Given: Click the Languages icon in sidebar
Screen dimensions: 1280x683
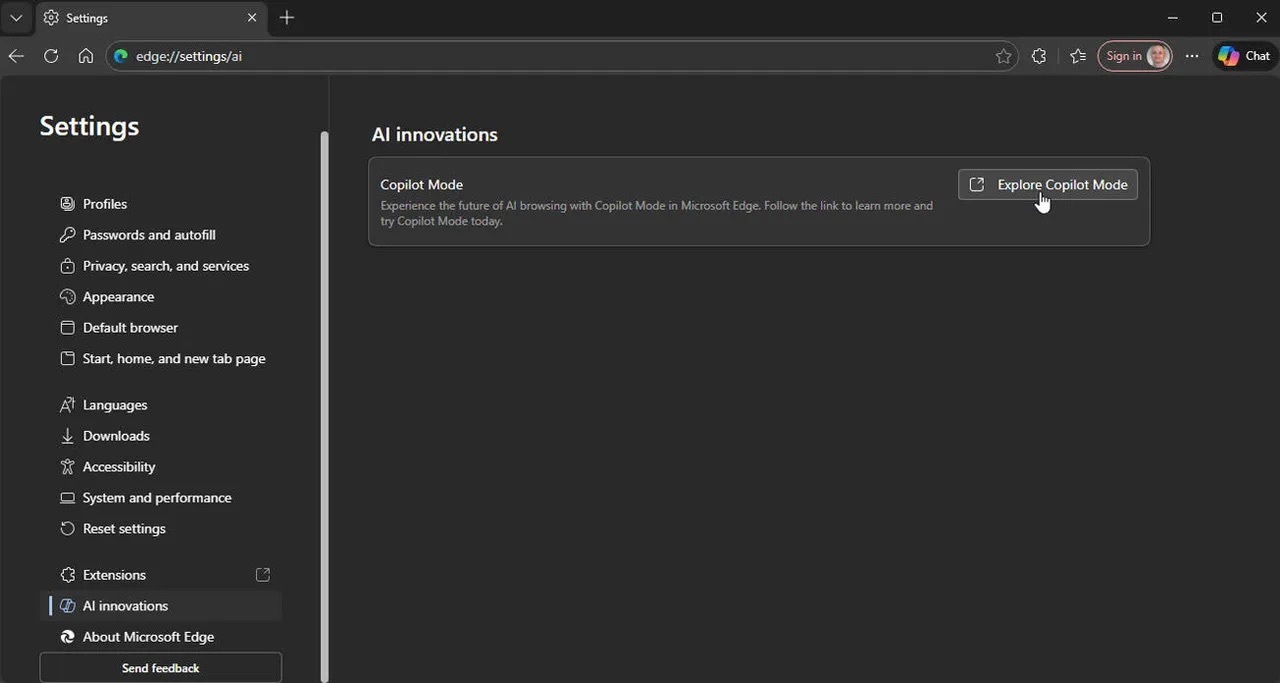Looking at the screenshot, I should click(x=67, y=405).
